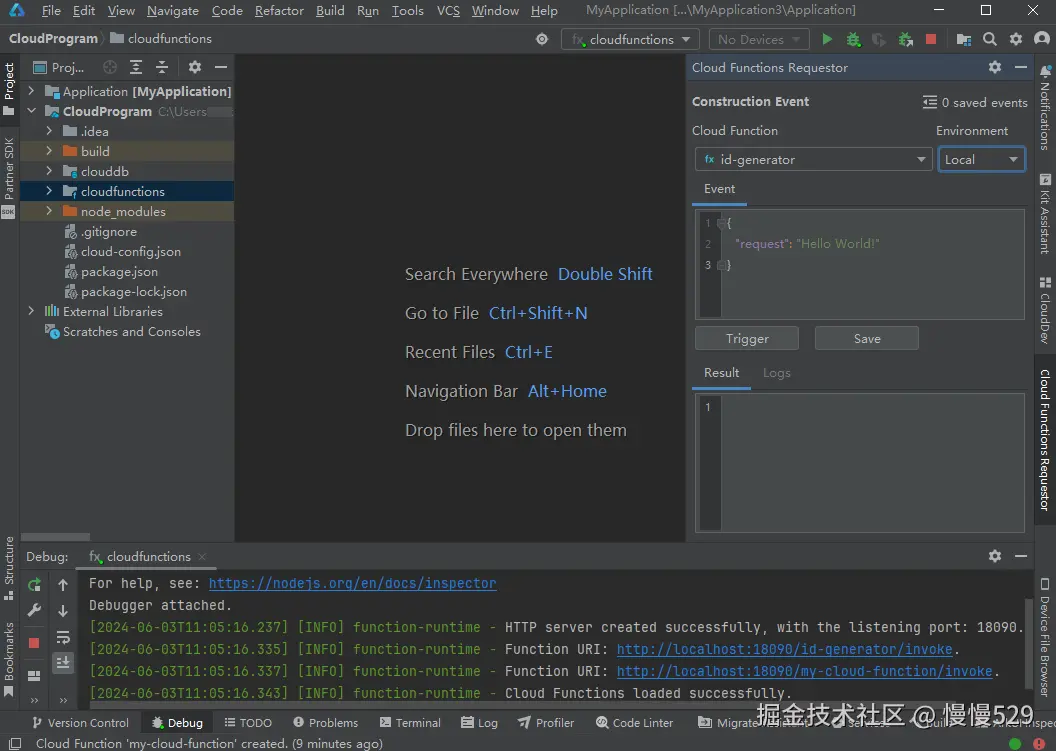Open Project panel options gear
1056x751 pixels.
195,67
